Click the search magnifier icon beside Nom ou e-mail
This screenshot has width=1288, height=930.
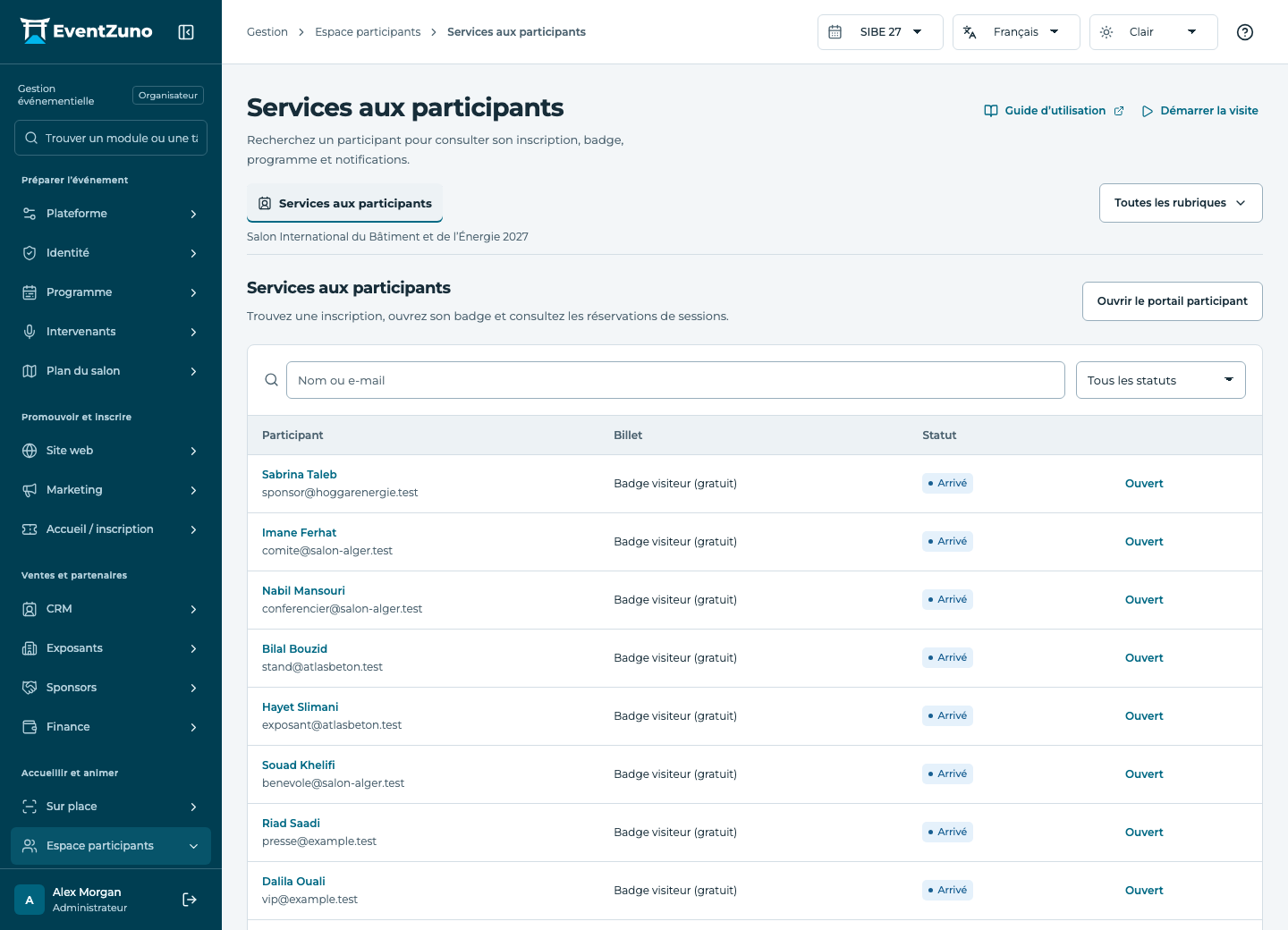(x=272, y=380)
